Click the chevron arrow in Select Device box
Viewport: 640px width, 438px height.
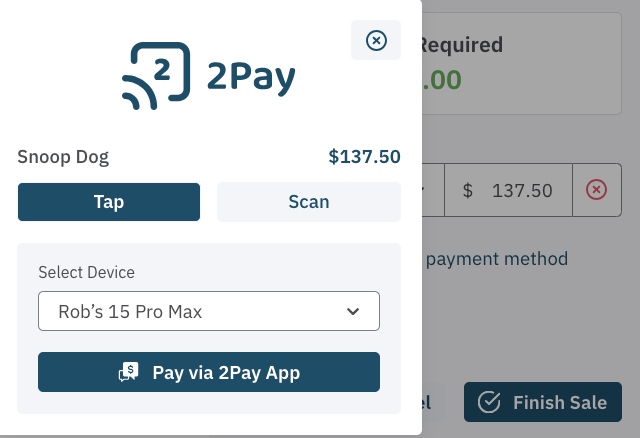click(x=353, y=311)
